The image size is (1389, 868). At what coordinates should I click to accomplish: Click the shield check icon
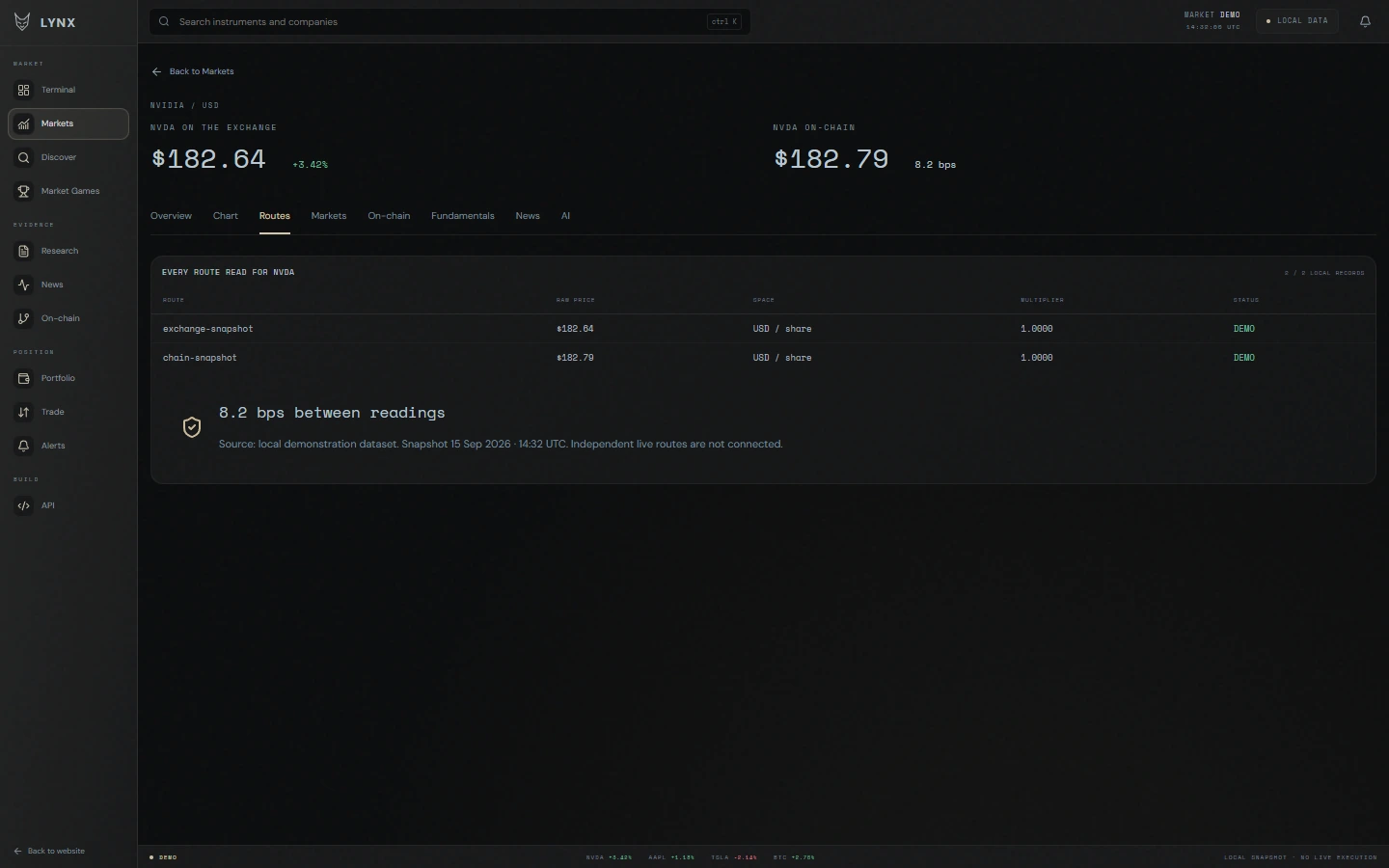(192, 427)
